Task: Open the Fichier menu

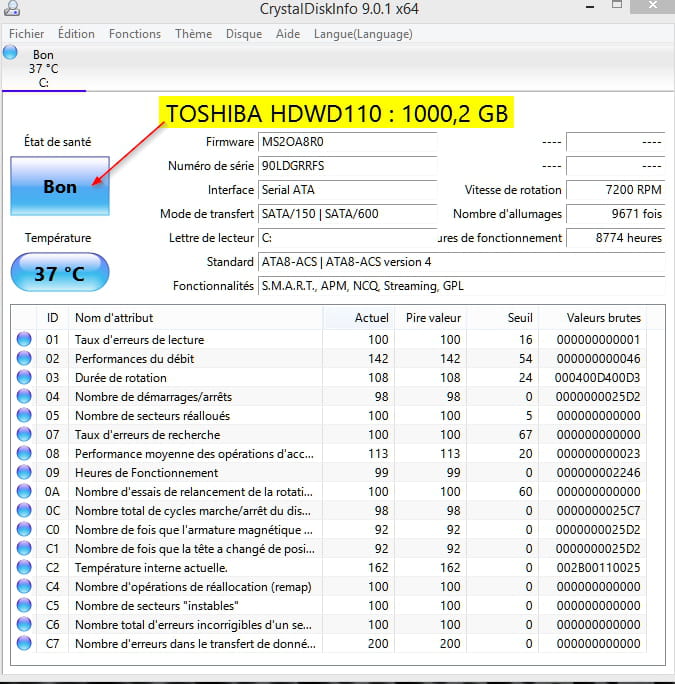Action: (26, 34)
